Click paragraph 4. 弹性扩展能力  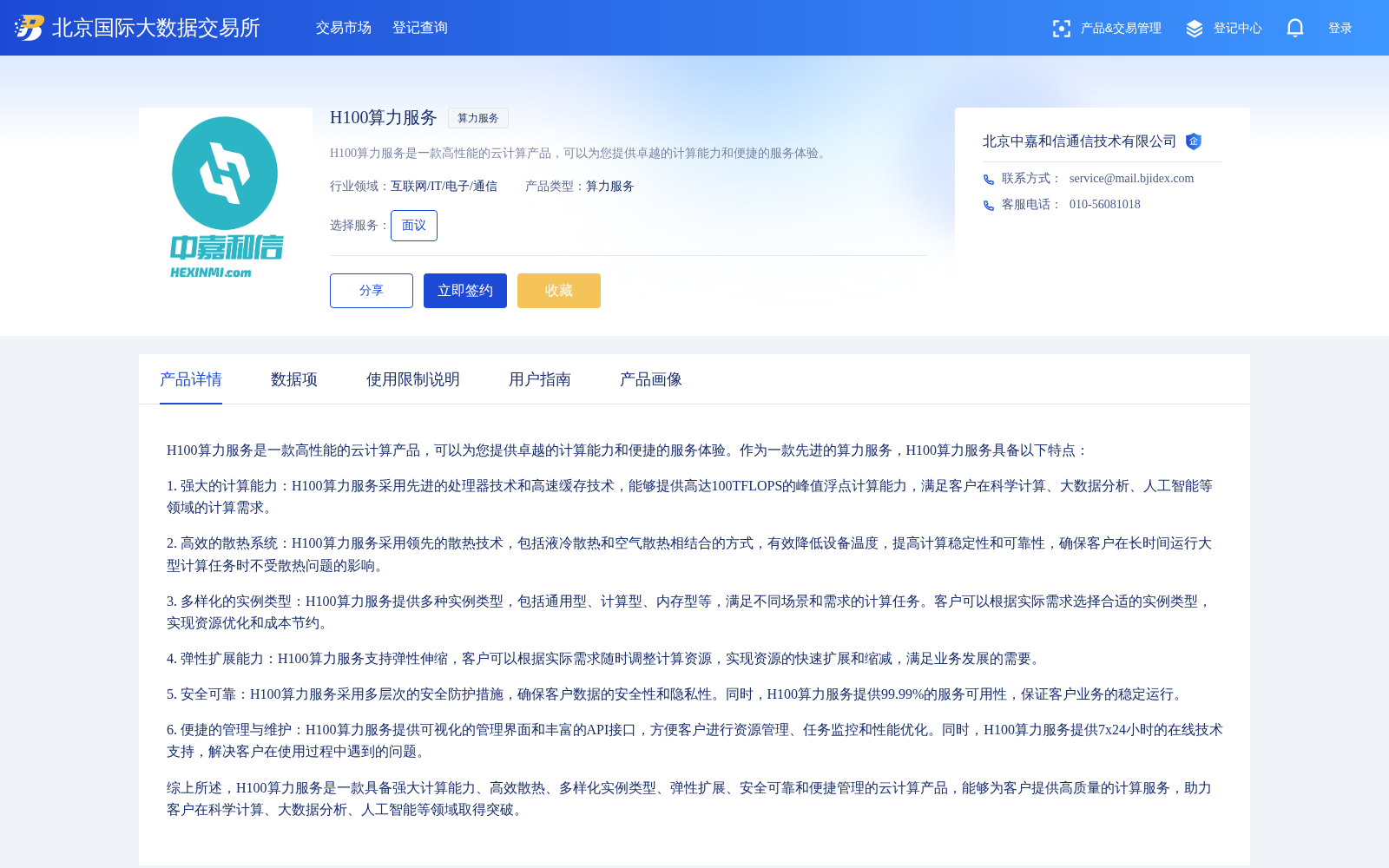[x=606, y=659]
